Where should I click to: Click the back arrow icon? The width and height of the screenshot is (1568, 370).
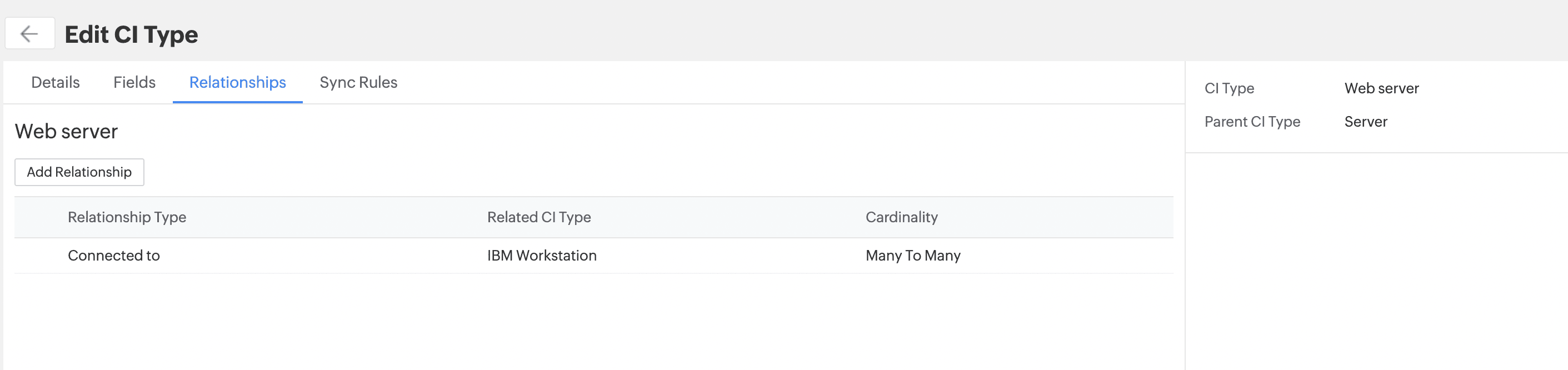coord(29,33)
